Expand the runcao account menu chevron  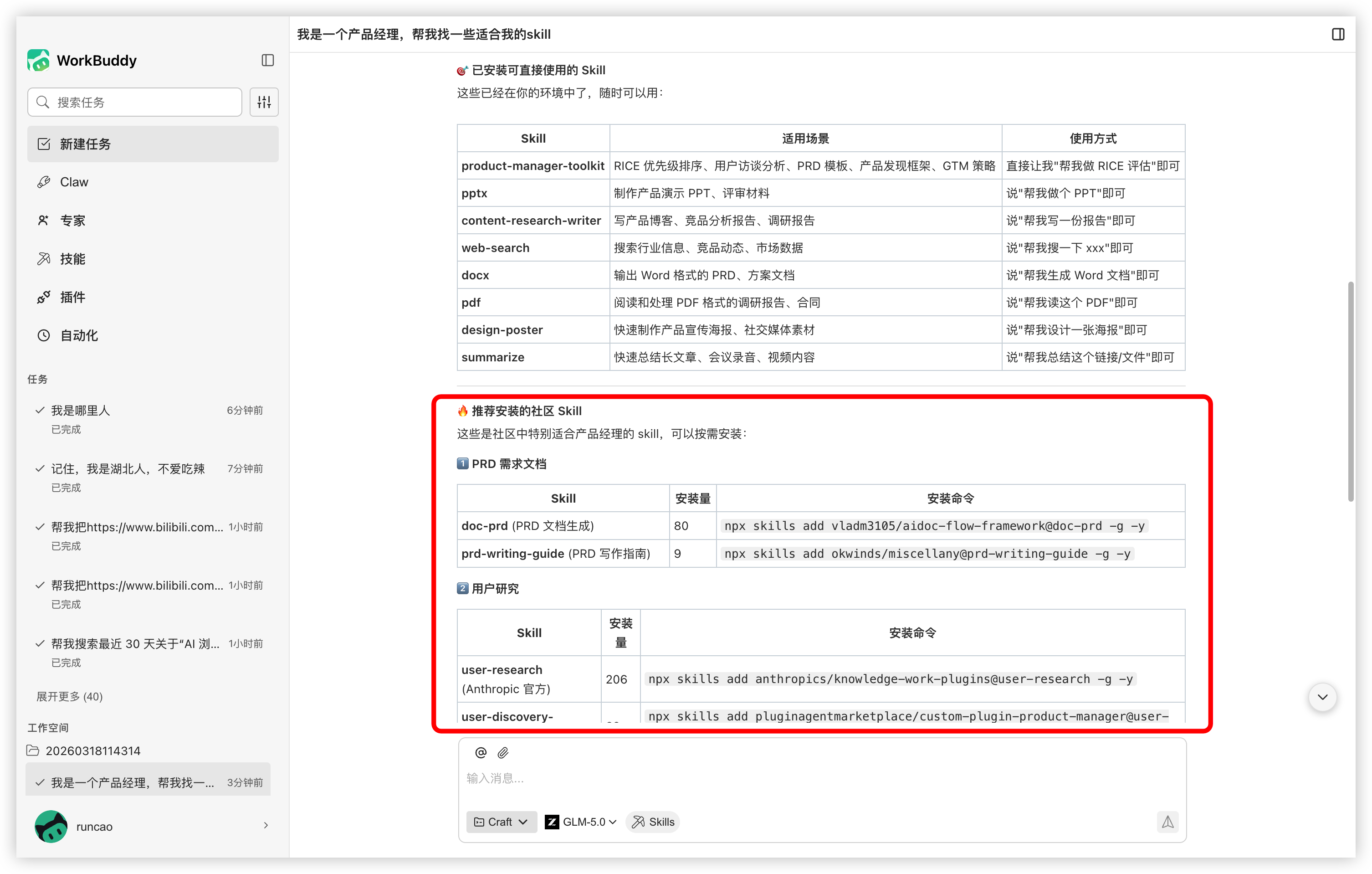pos(266,826)
